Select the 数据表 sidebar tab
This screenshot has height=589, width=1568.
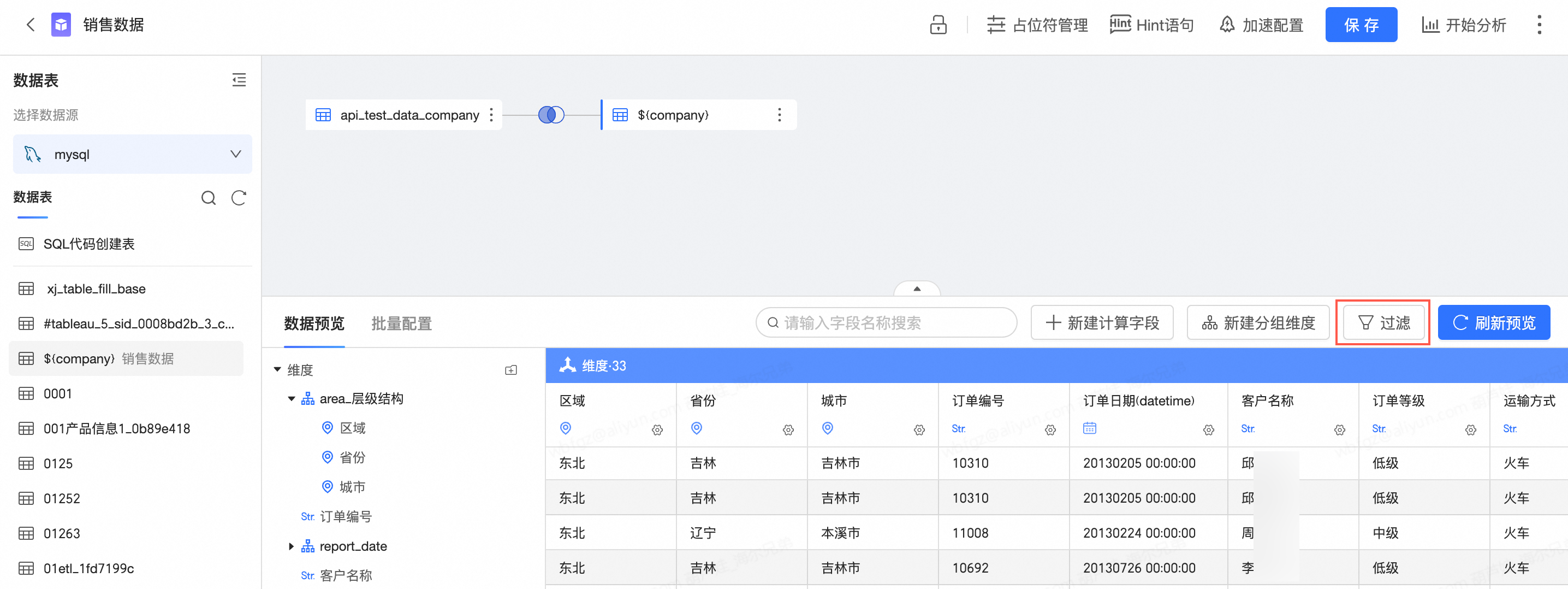point(32,197)
